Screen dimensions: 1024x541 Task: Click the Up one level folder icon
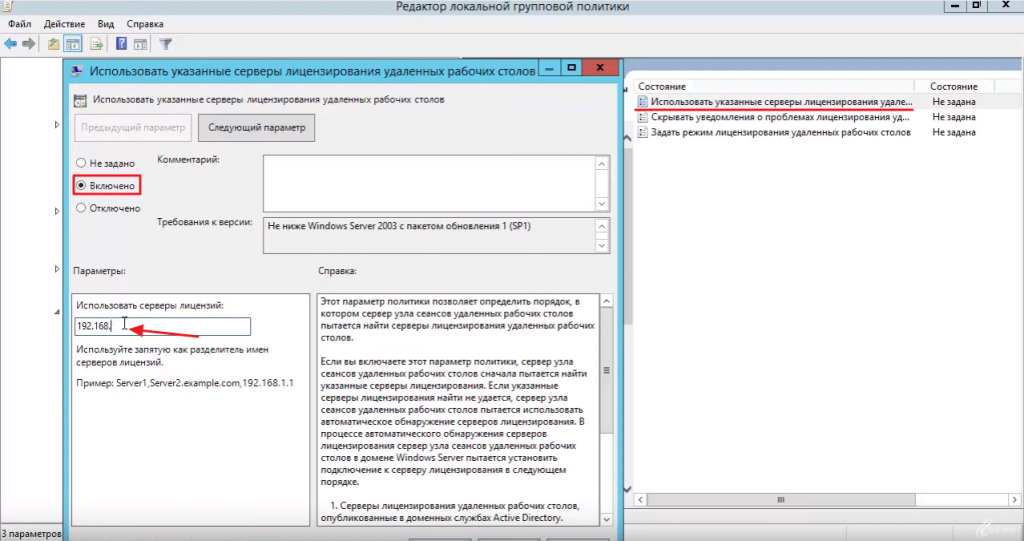click(x=53, y=44)
